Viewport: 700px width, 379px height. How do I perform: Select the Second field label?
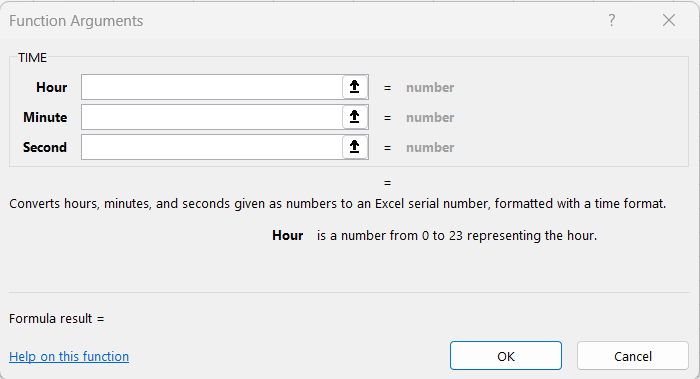45,147
